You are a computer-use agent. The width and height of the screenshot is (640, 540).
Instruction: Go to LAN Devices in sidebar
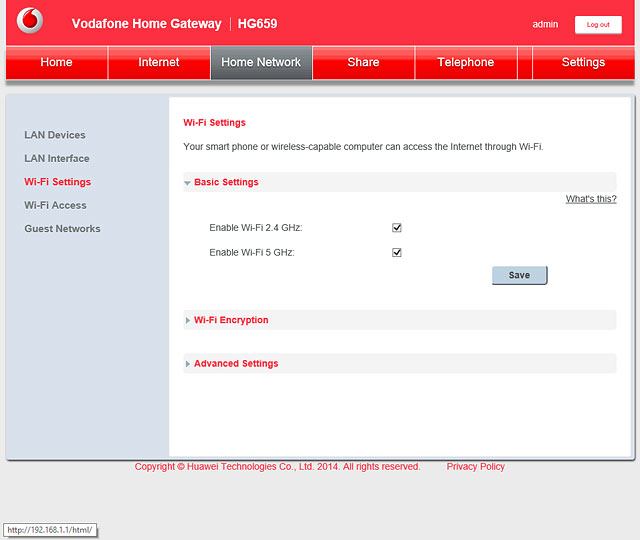click(55, 135)
